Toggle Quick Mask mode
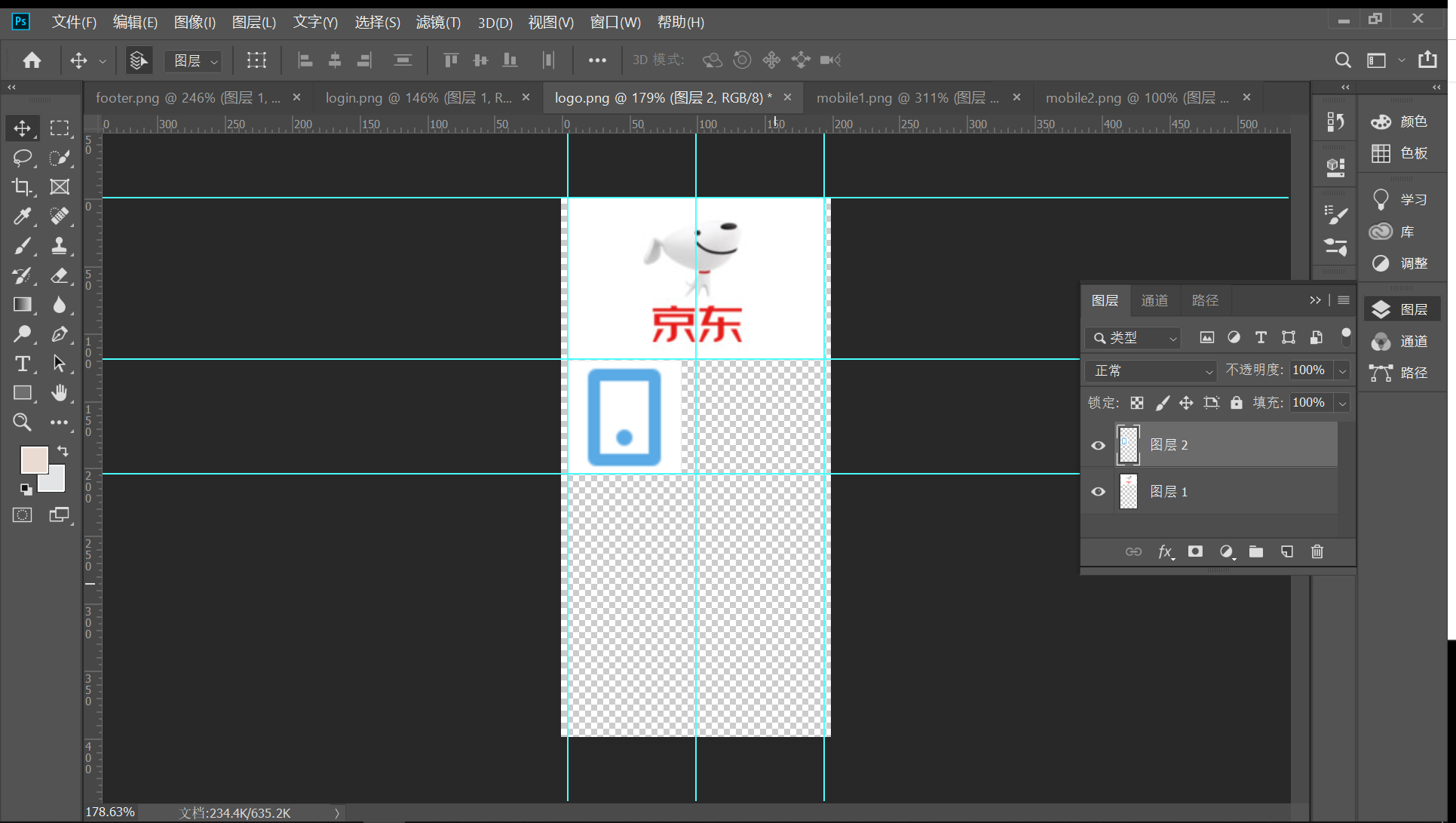Screen dimensions: 1456x823 [x=22, y=515]
